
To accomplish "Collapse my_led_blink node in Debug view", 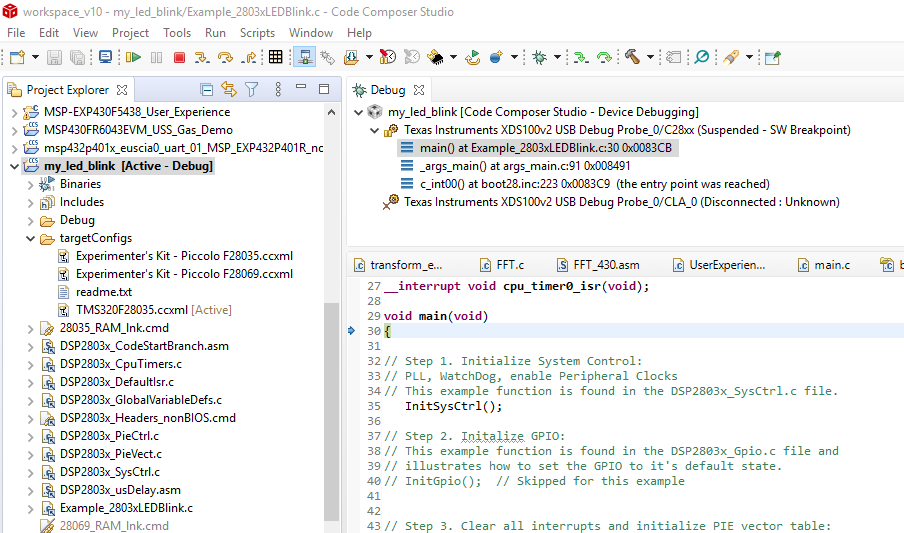I will pos(358,112).
